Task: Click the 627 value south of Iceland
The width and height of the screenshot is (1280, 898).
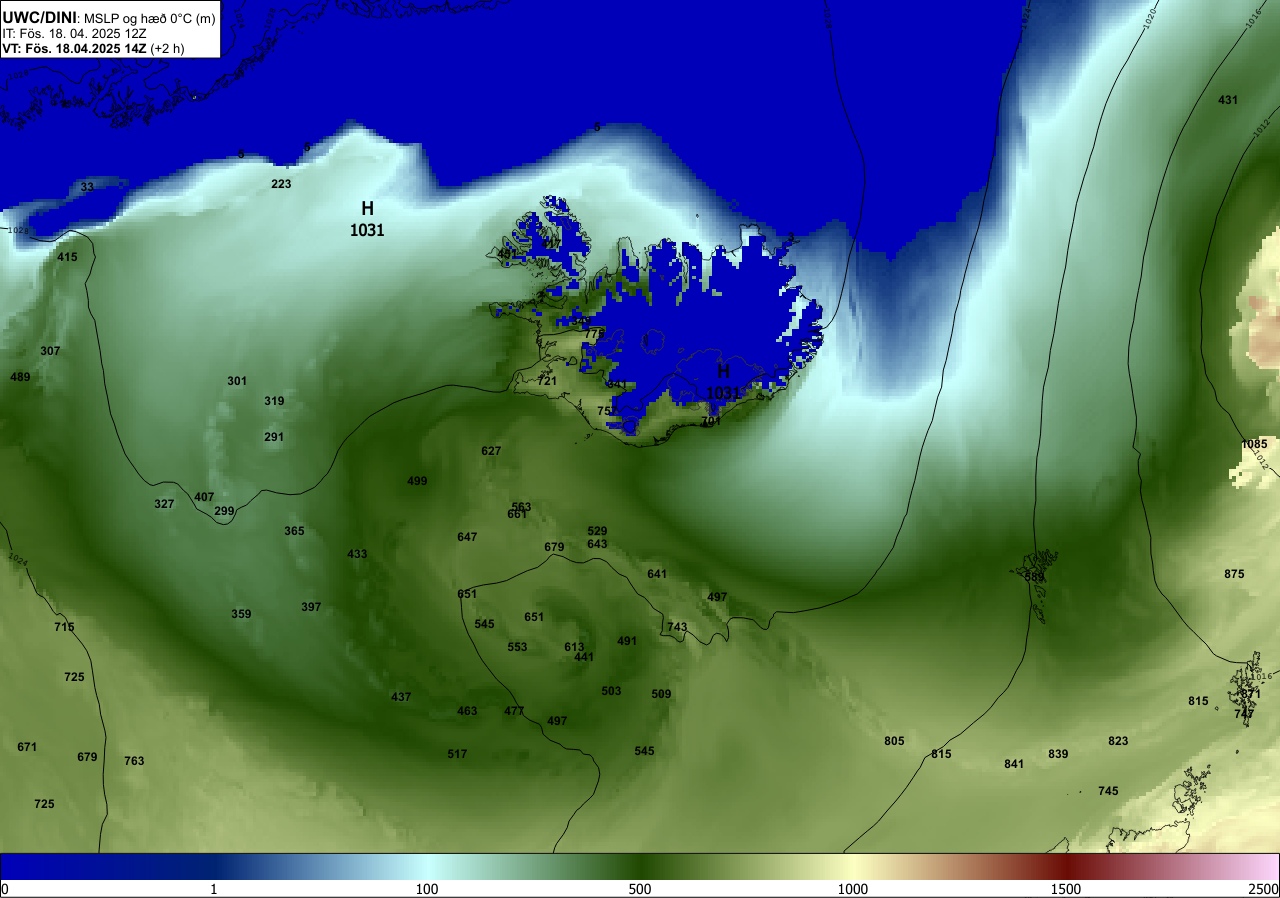Action: pos(491,451)
